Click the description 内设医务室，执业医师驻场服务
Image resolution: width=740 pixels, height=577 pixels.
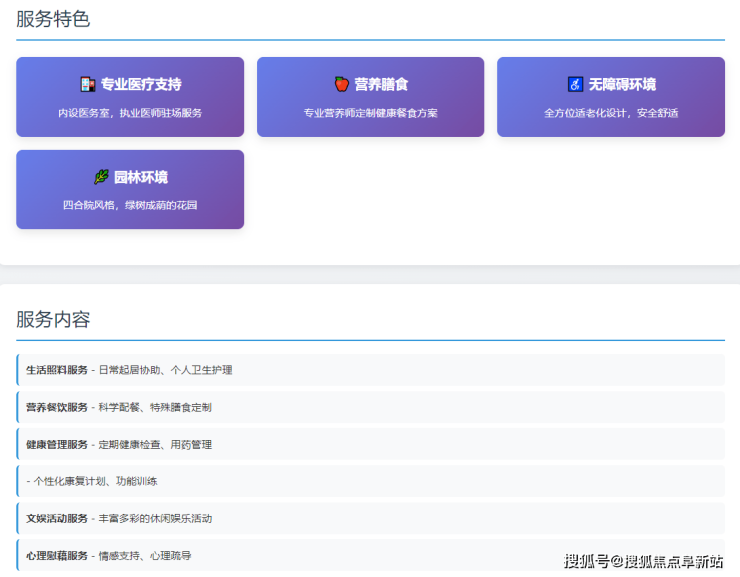click(130, 113)
